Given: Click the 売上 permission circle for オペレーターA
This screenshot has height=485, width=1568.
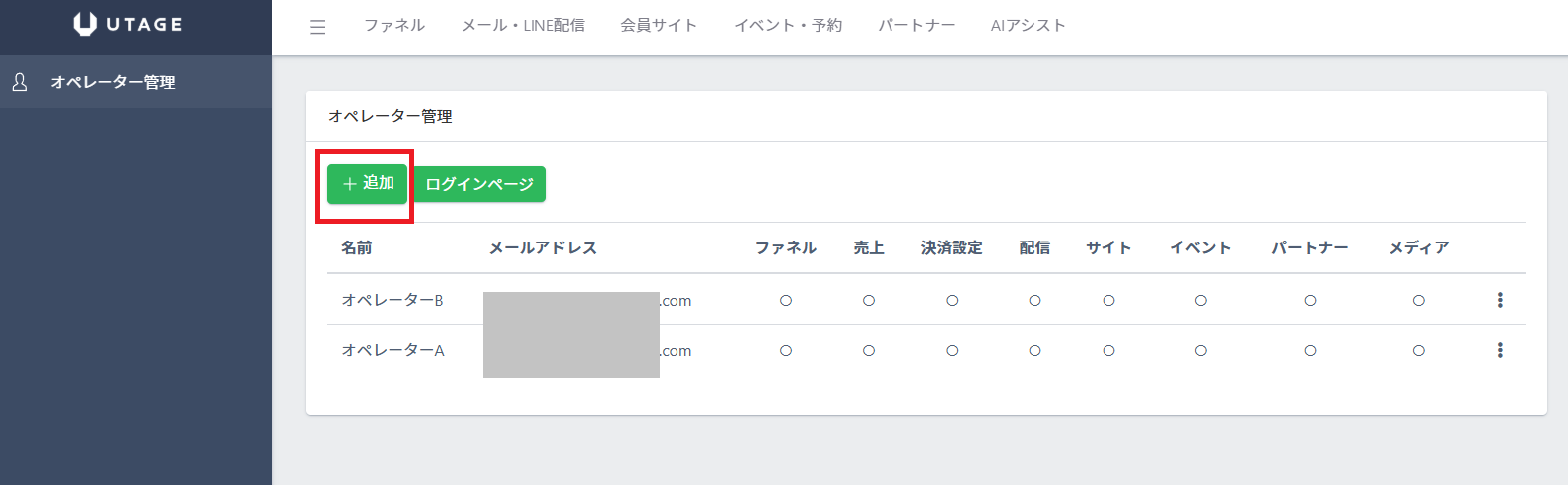Looking at the screenshot, I should pos(869,351).
